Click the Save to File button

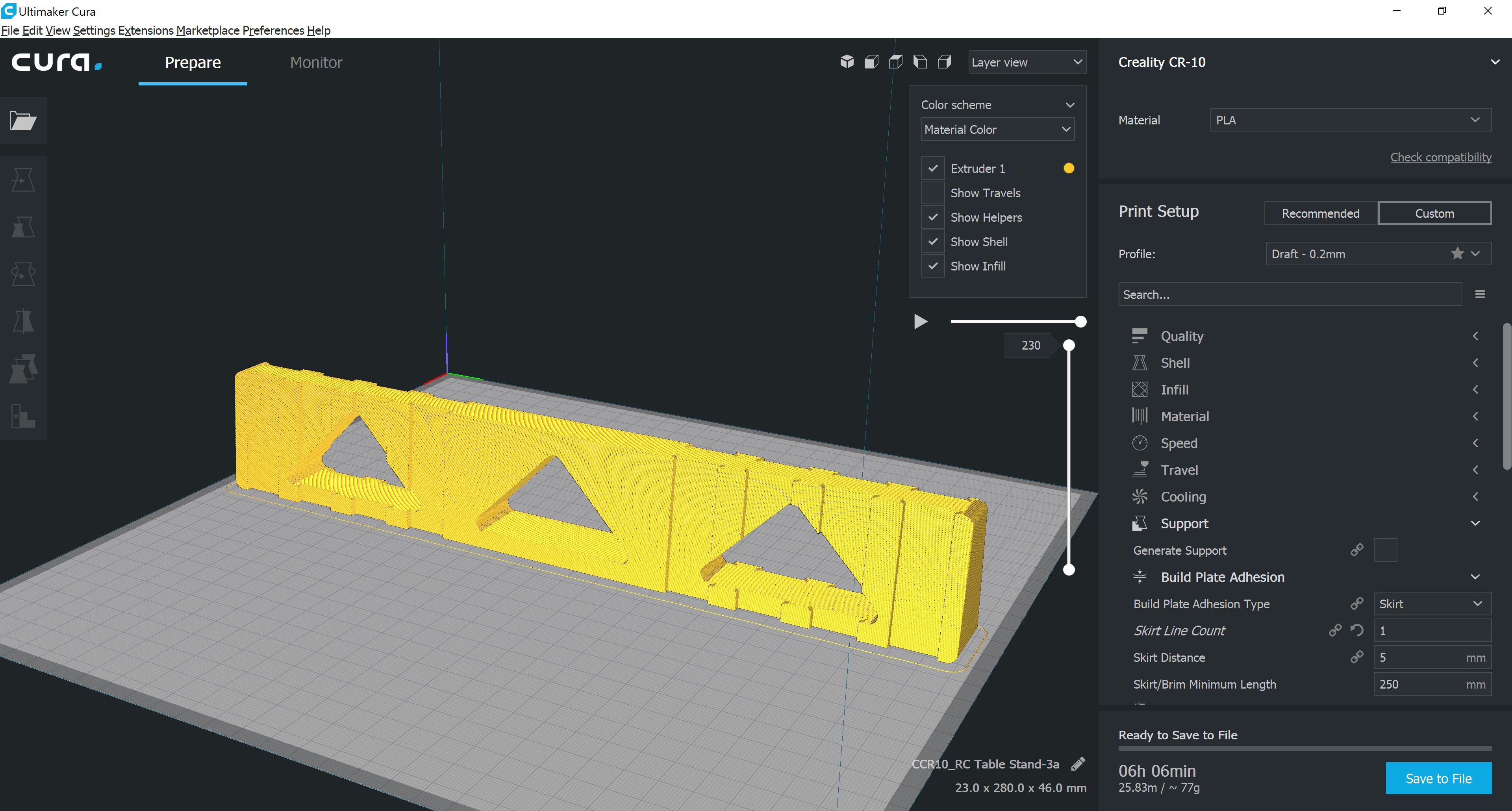(1438, 778)
